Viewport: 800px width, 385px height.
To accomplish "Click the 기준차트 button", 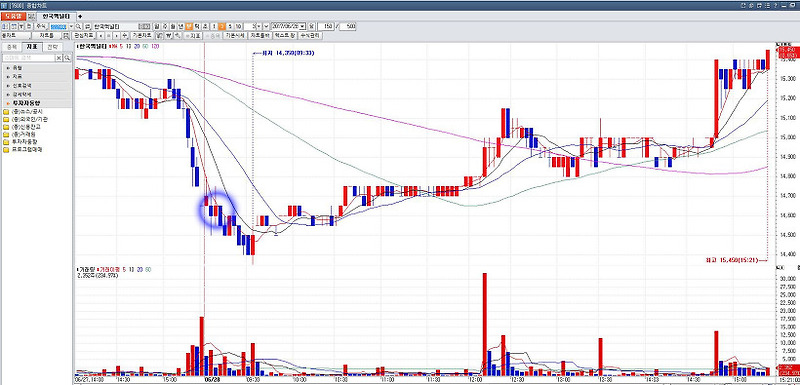I will pyautogui.click(x=142, y=36).
